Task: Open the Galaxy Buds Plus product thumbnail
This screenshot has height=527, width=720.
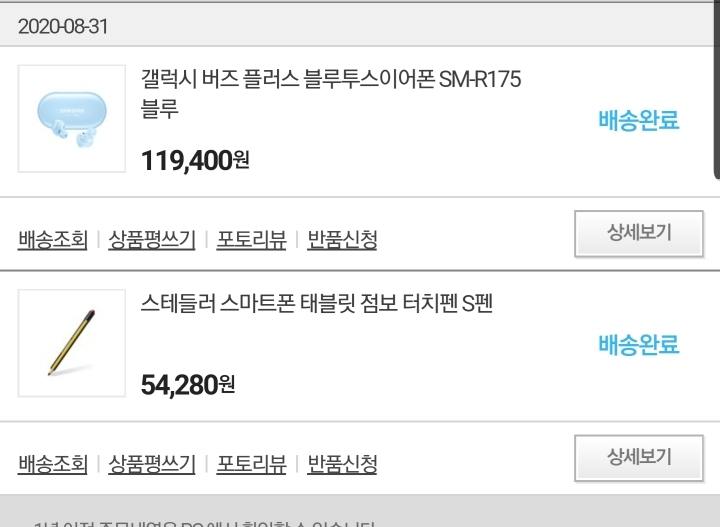Action: click(70, 117)
